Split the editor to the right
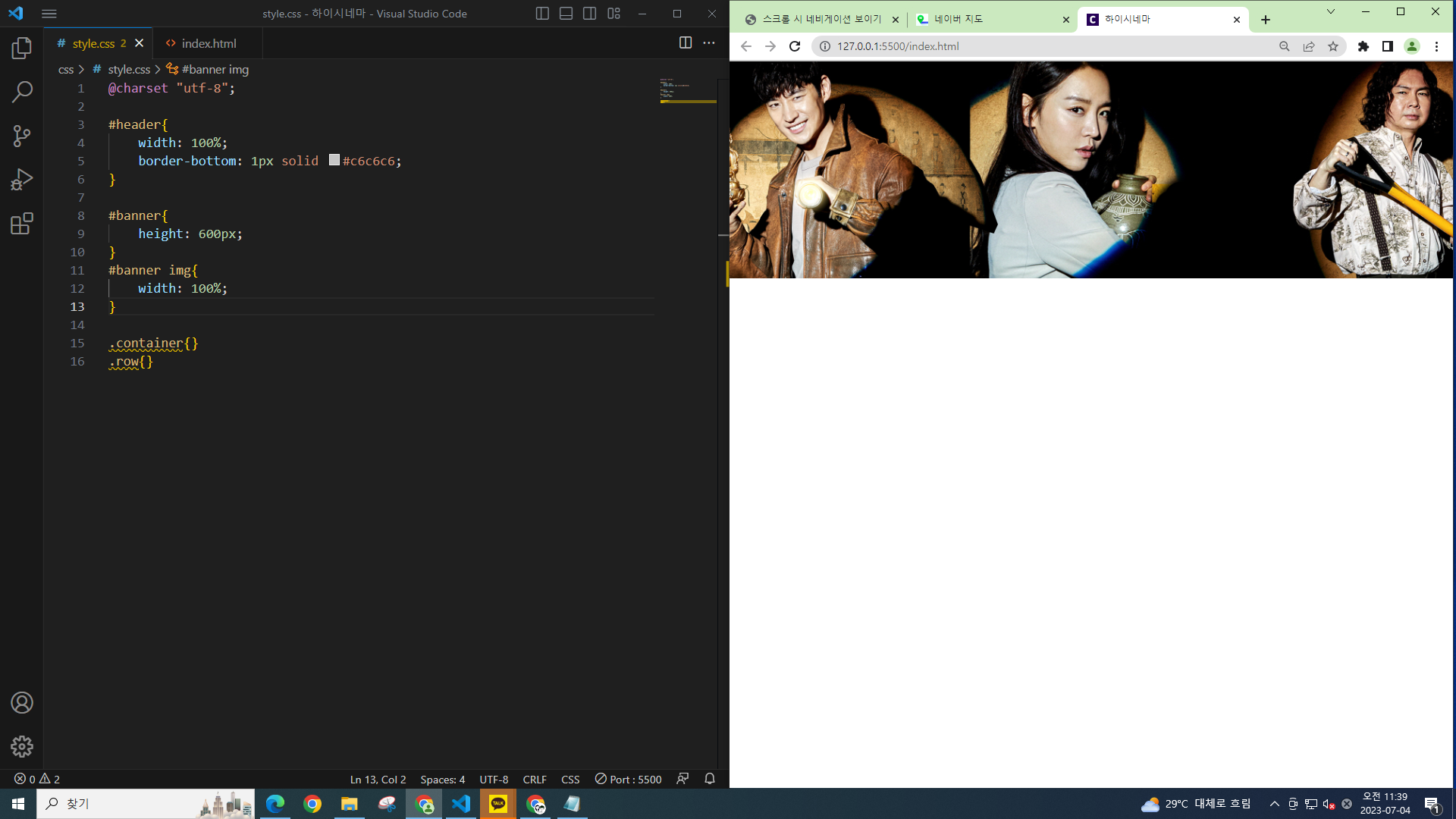This screenshot has height=819, width=1456. 686,43
